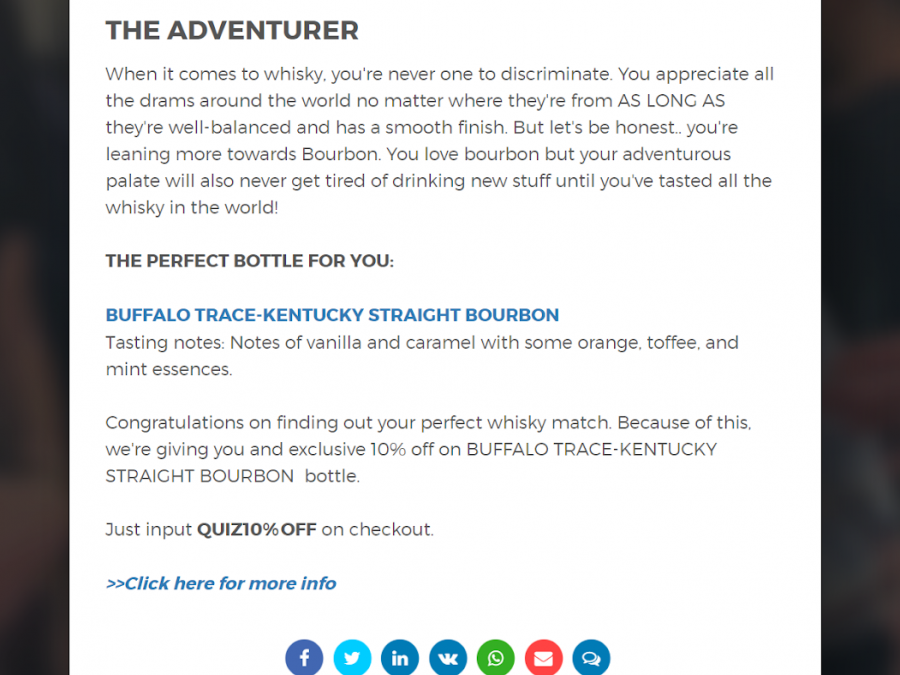Share the result on Facebook
The image size is (900, 675).
tap(304, 658)
